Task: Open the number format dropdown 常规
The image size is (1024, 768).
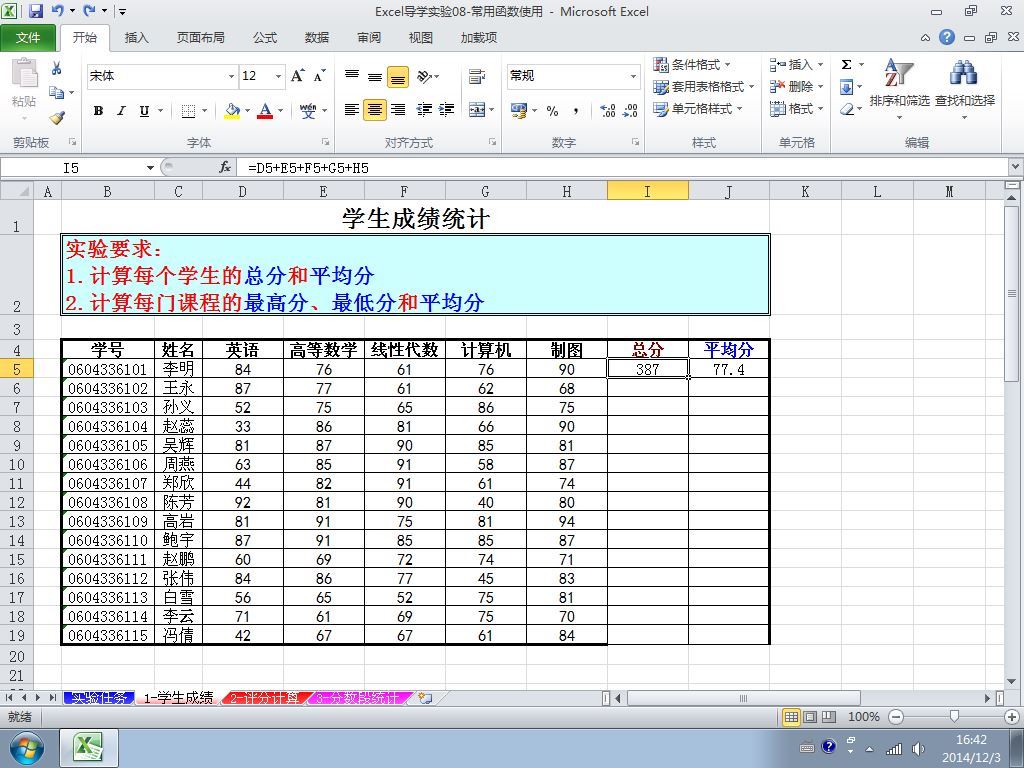Action: pos(633,76)
